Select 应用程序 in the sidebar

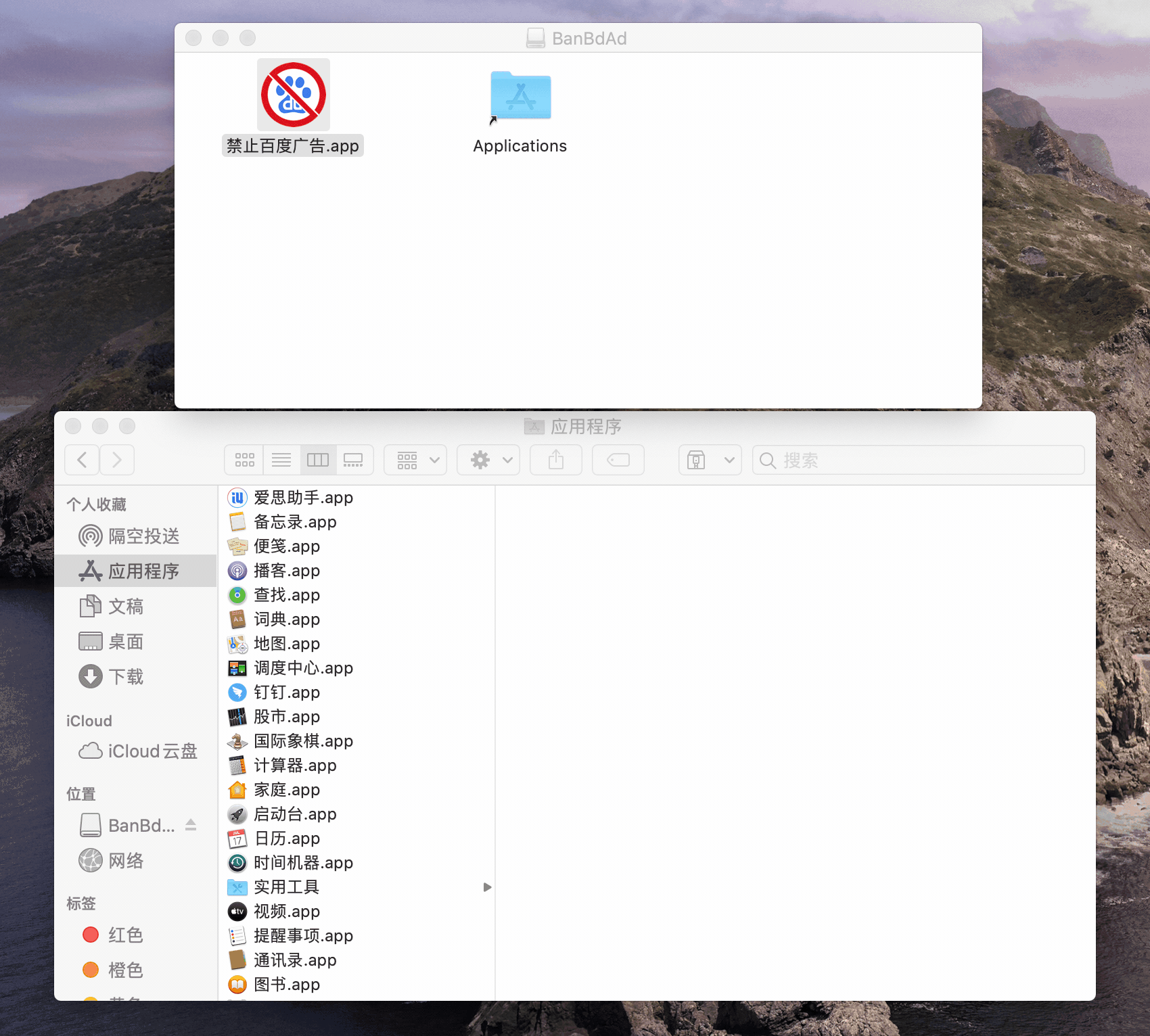click(135, 571)
